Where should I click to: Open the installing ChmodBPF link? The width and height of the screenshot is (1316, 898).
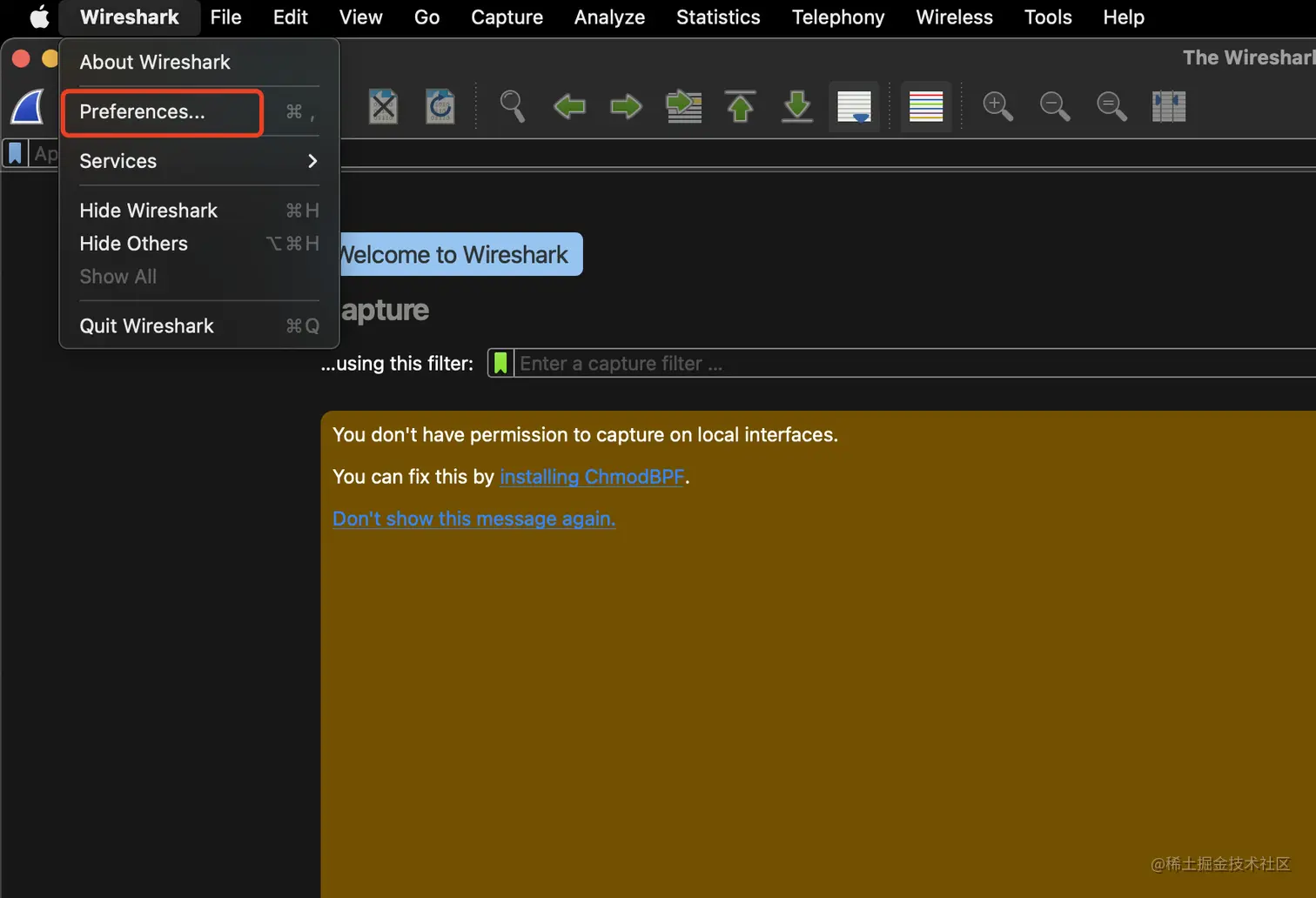pos(593,477)
